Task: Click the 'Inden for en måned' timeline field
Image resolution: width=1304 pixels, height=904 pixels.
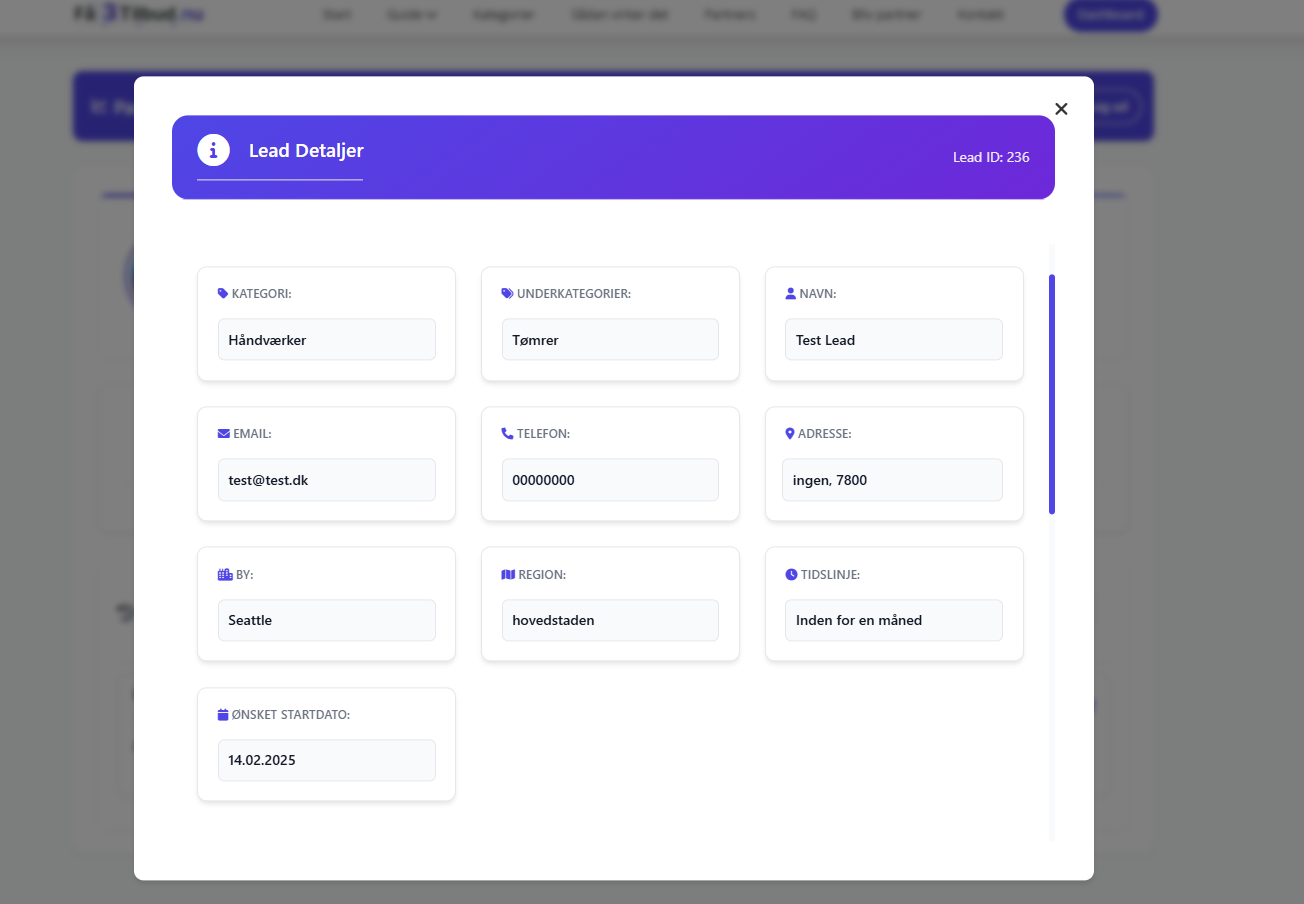Action: click(x=893, y=620)
